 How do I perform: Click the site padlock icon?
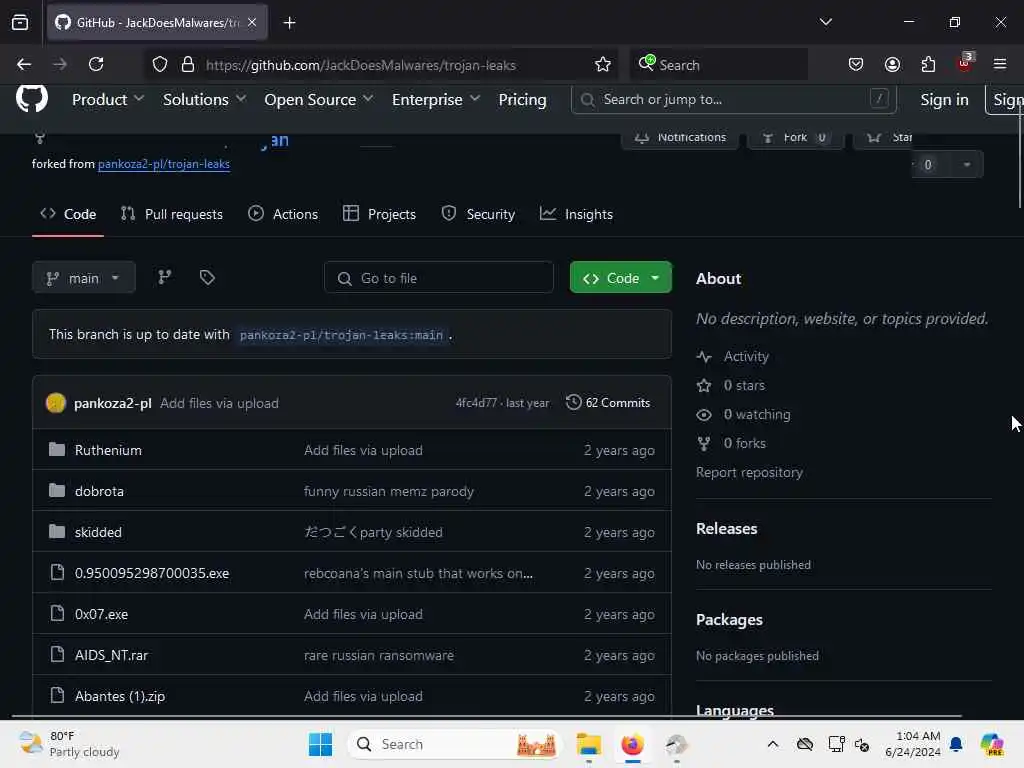click(187, 64)
